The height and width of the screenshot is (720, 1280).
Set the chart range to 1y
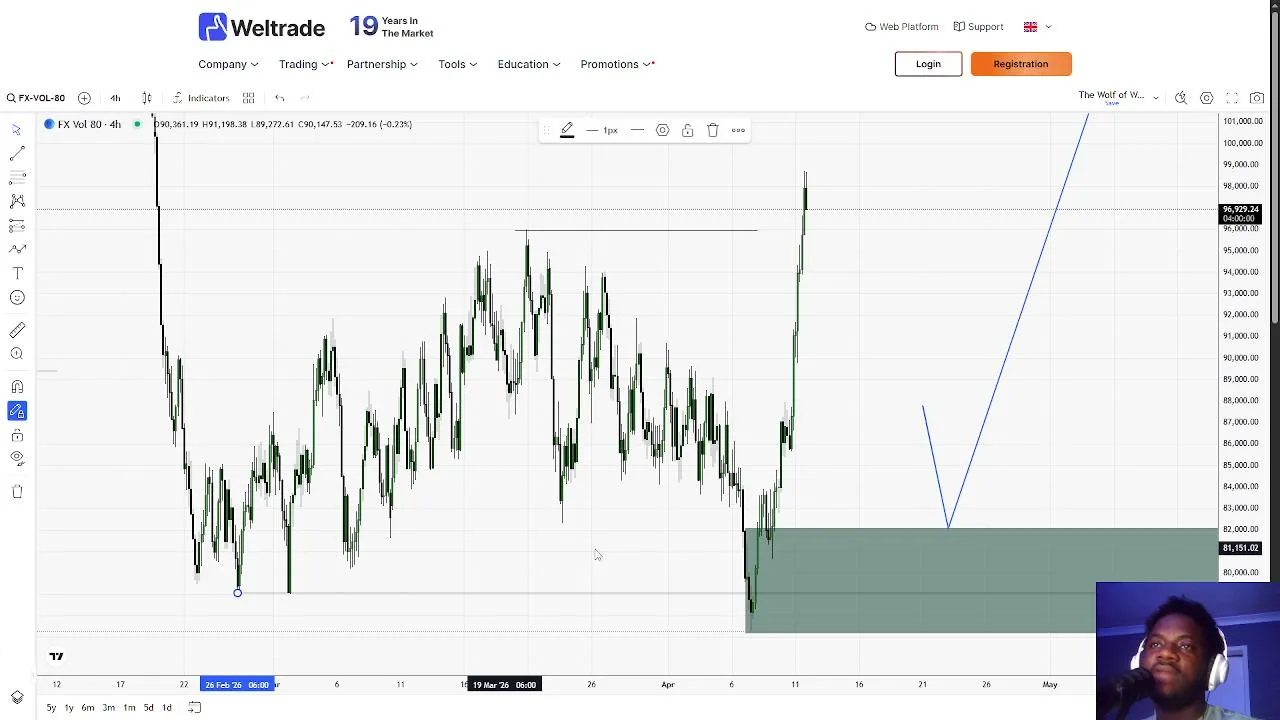[x=69, y=708]
